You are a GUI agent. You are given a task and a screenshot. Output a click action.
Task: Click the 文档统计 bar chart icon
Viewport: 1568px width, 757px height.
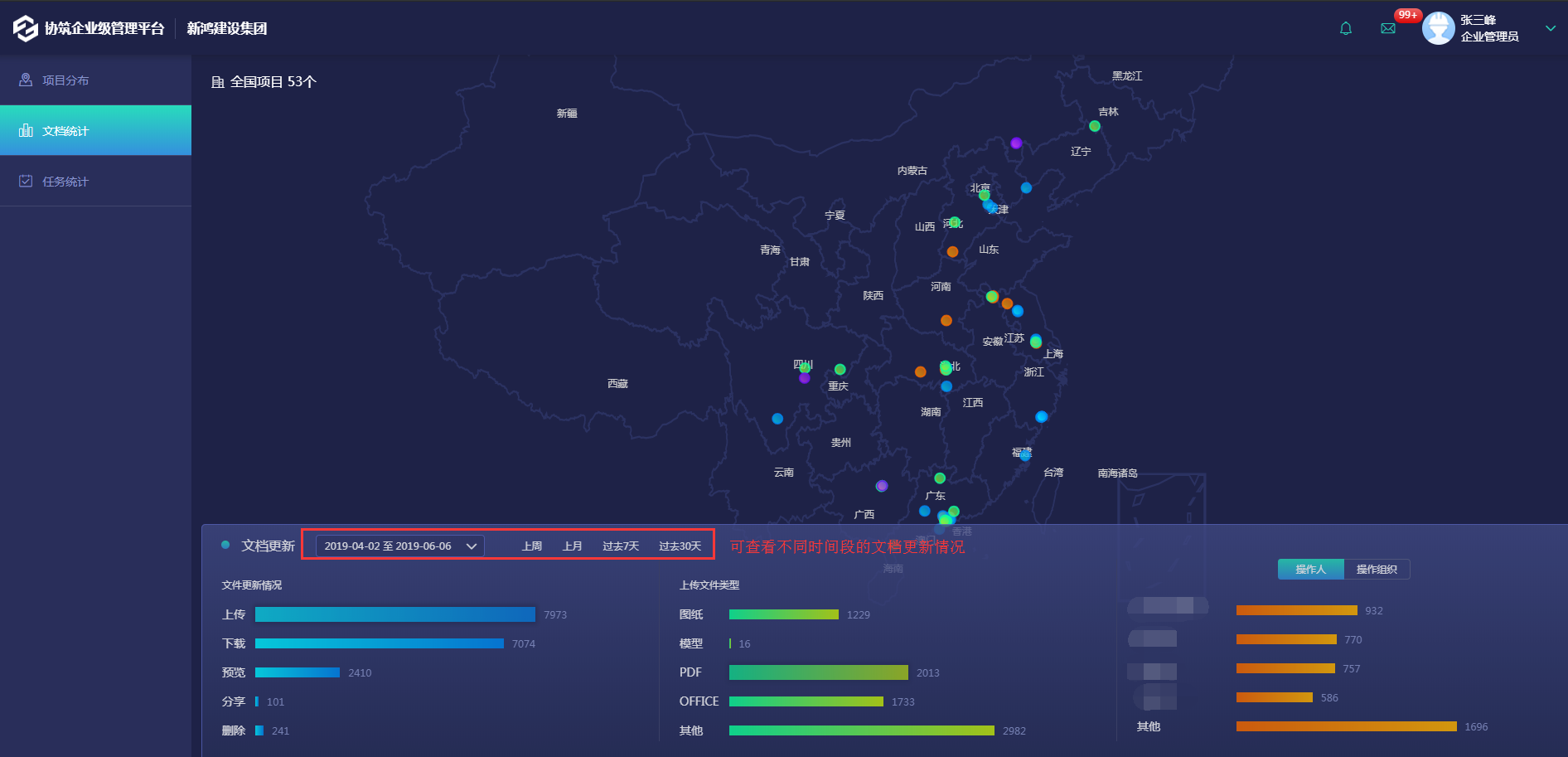pos(26,130)
